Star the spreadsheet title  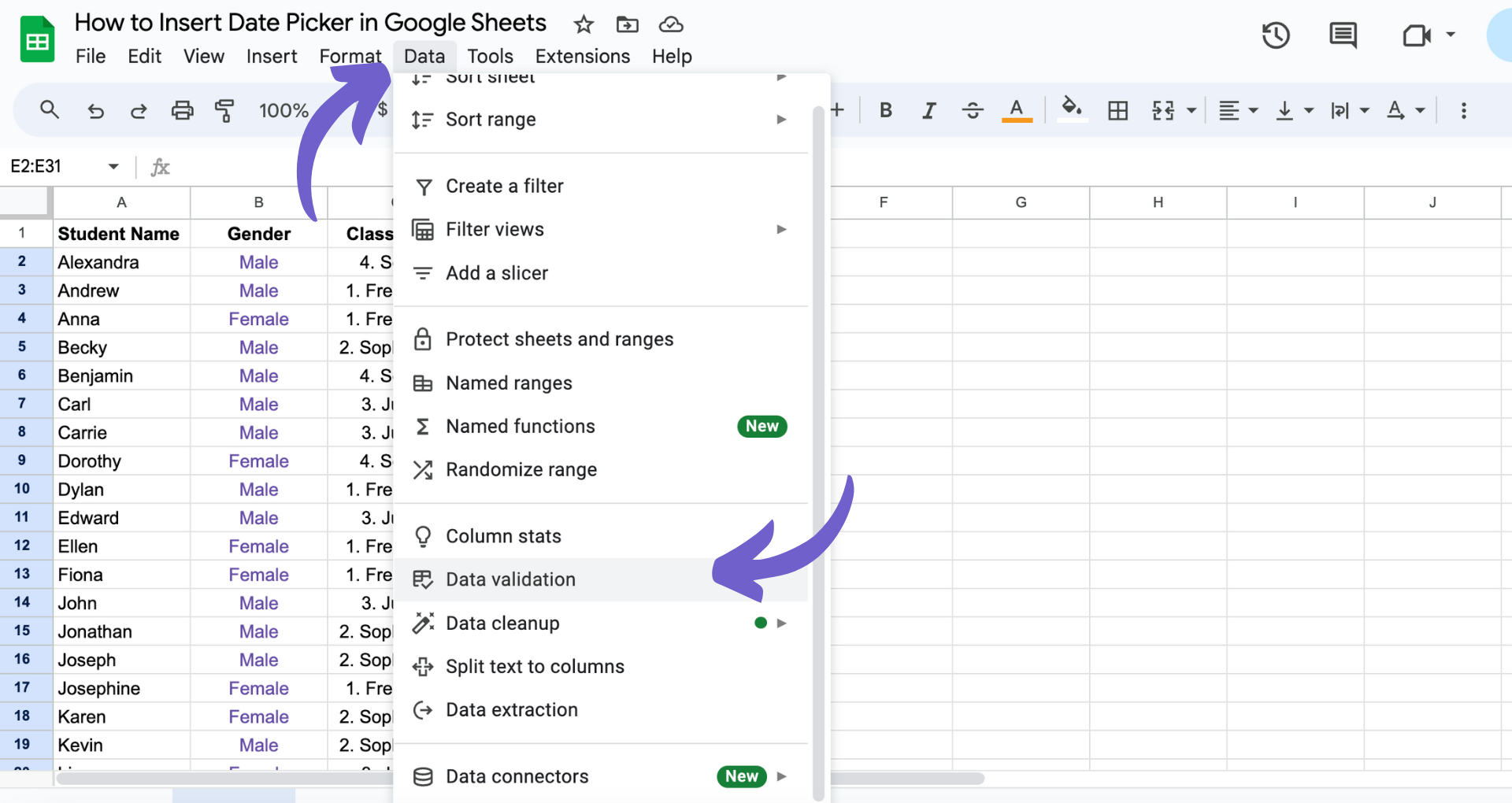(583, 24)
